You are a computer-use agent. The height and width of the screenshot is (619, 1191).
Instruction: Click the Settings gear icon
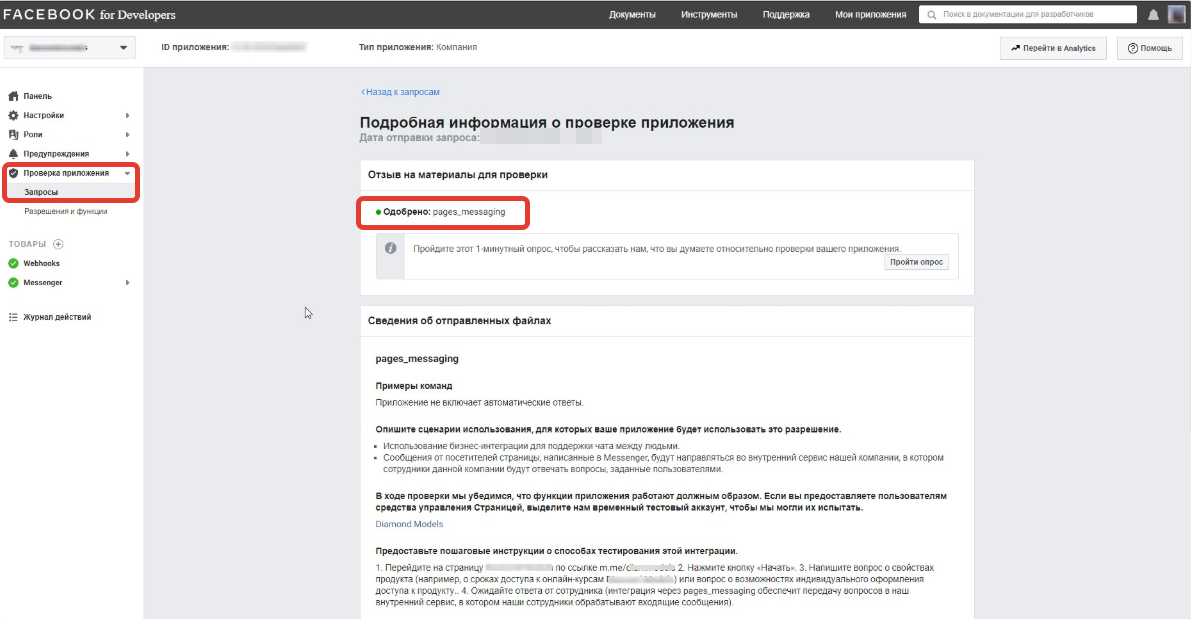(13, 115)
